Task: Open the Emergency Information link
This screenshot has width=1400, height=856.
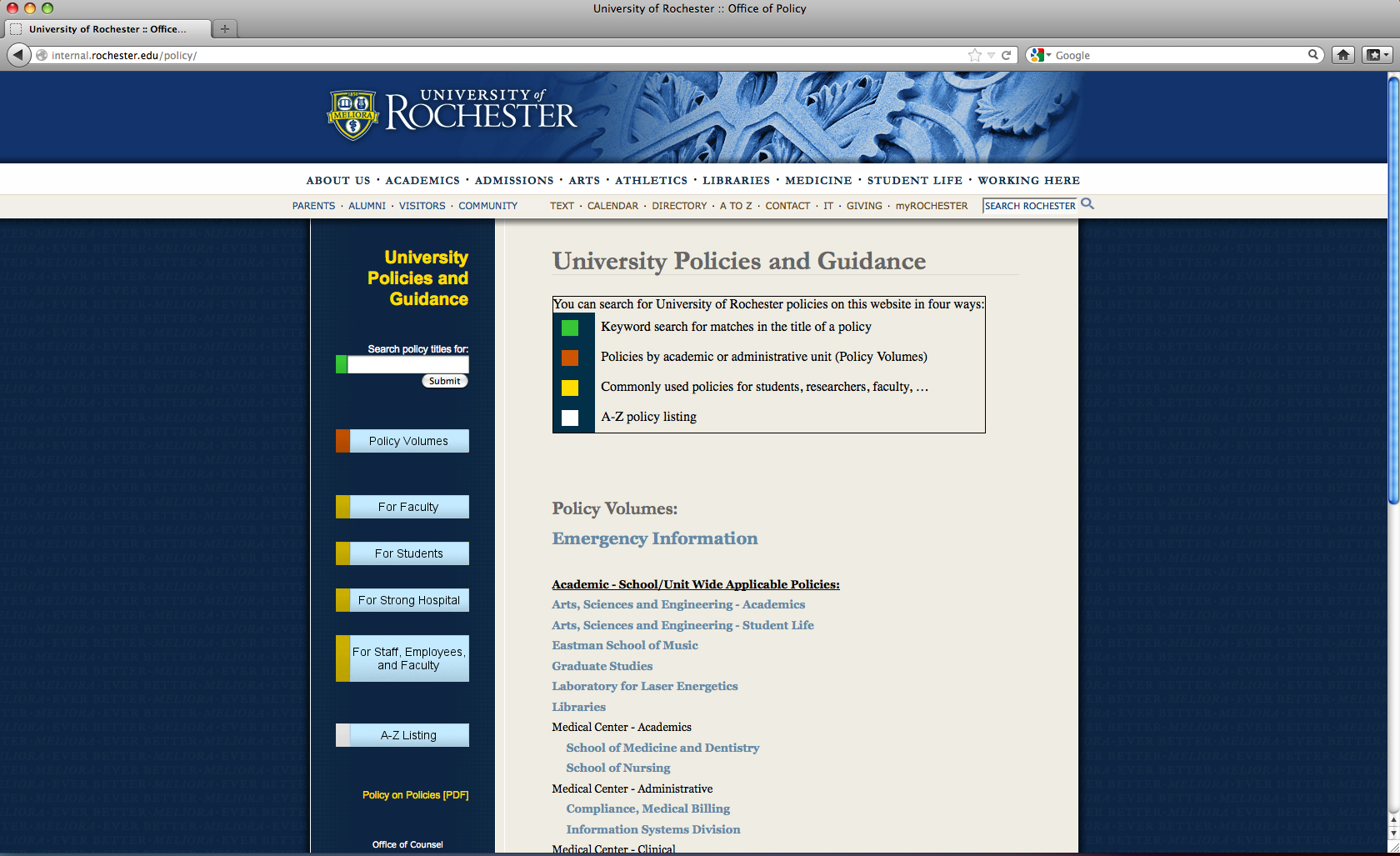Action: (x=654, y=538)
